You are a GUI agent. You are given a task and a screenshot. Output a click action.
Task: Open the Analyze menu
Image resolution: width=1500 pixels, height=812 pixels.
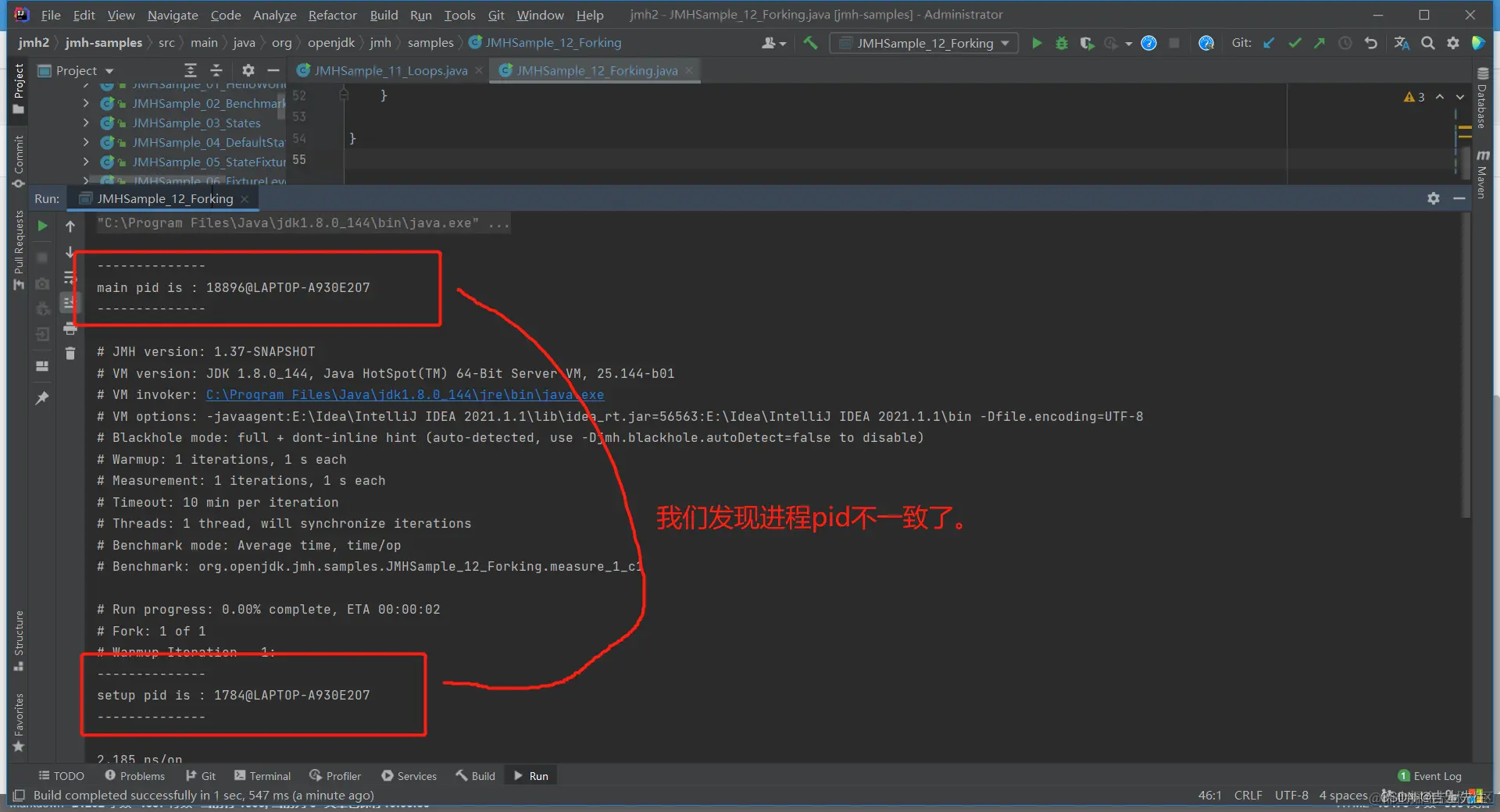tap(275, 15)
